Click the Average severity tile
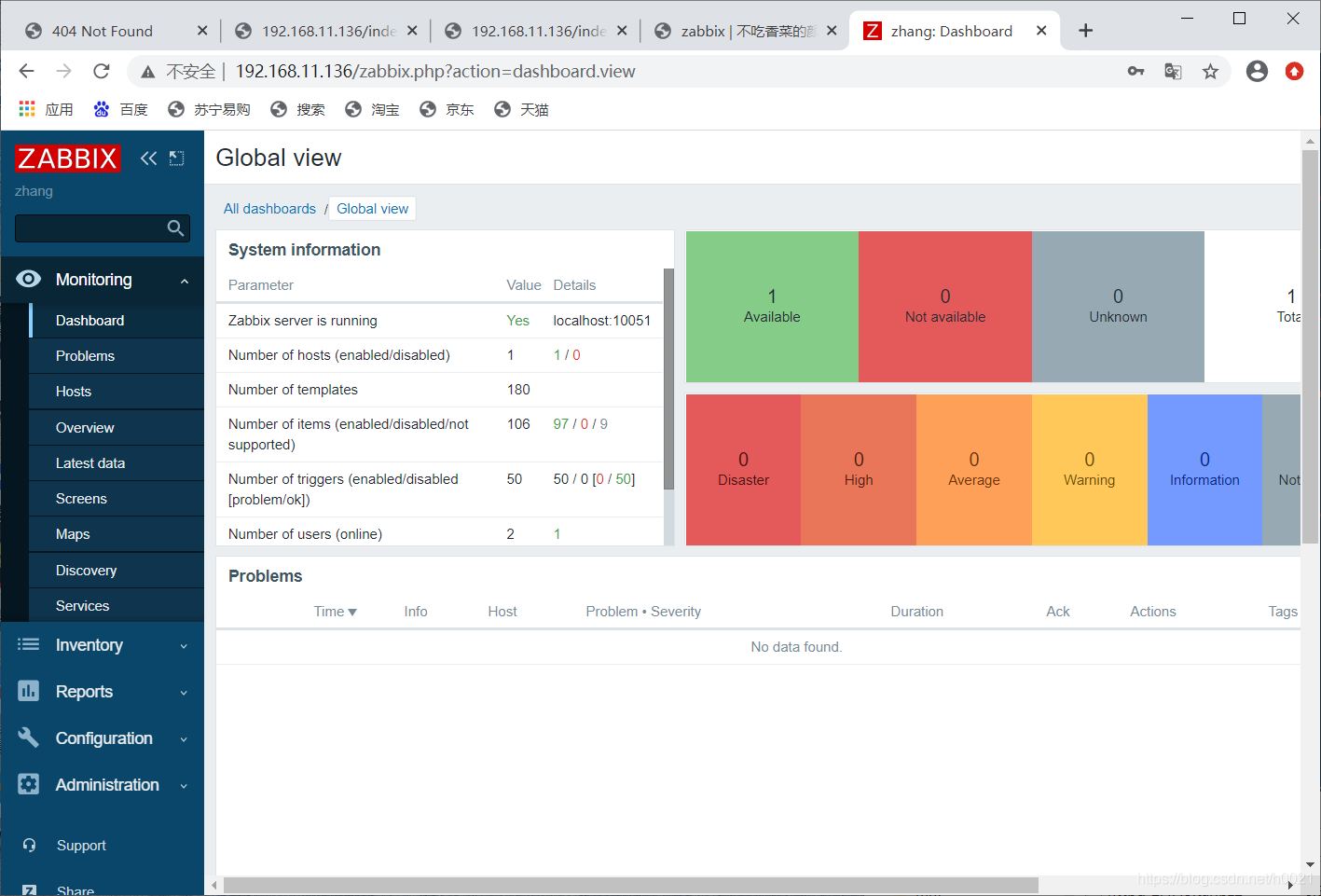 974,469
